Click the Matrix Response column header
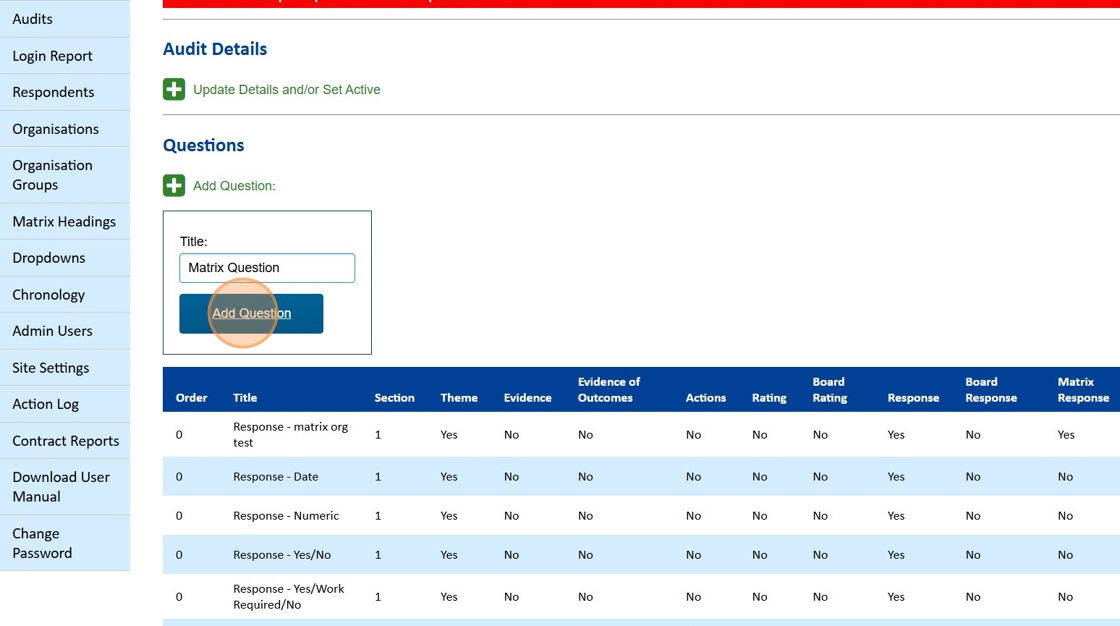The height and width of the screenshot is (626, 1120). (1083, 389)
